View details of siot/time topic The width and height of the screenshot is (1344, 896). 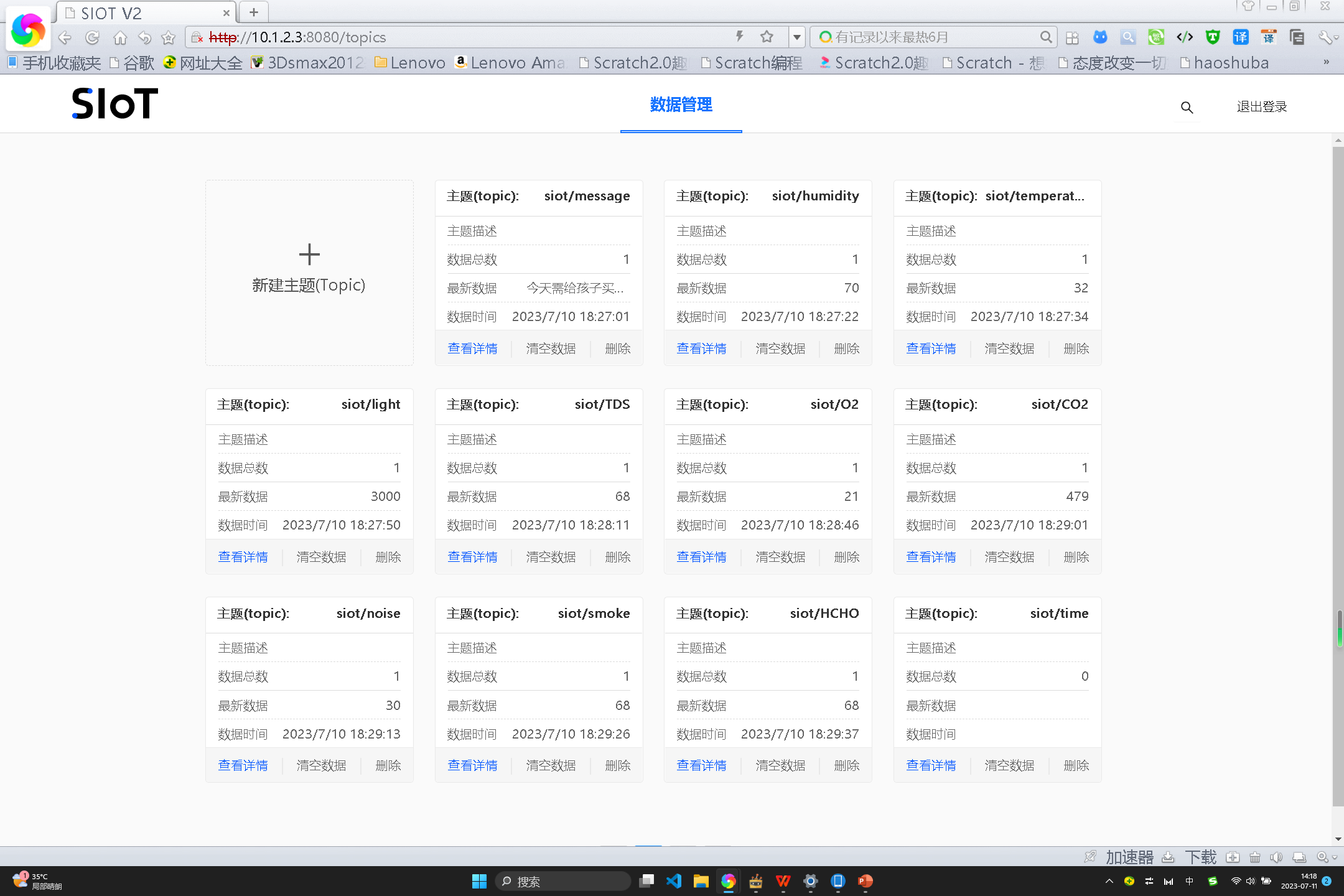point(931,765)
